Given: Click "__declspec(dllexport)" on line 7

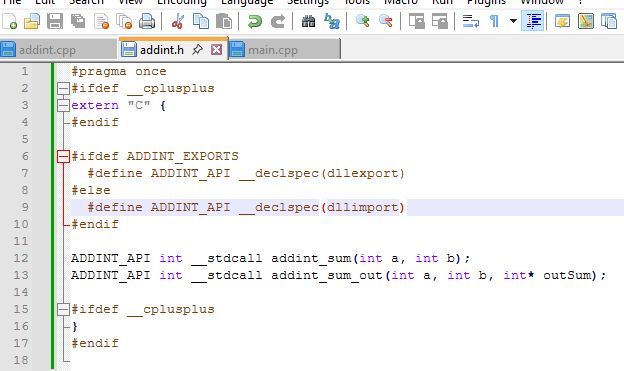Looking at the screenshot, I should tap(322, 174).
